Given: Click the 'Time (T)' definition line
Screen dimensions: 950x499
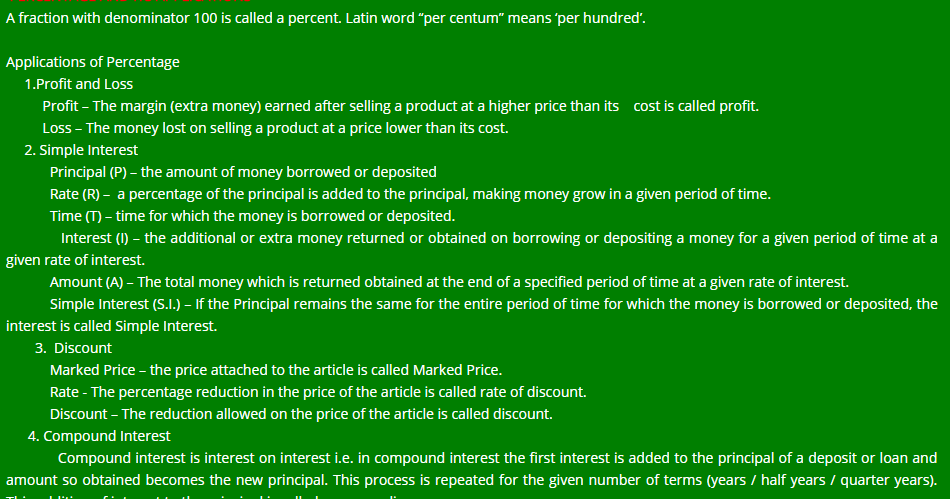Looking at the screenshot, I should [x=252, y=216].
